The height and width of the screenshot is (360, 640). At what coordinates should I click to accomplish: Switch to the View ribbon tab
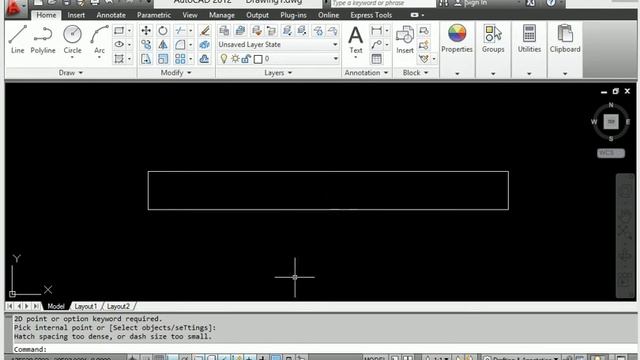190,15
